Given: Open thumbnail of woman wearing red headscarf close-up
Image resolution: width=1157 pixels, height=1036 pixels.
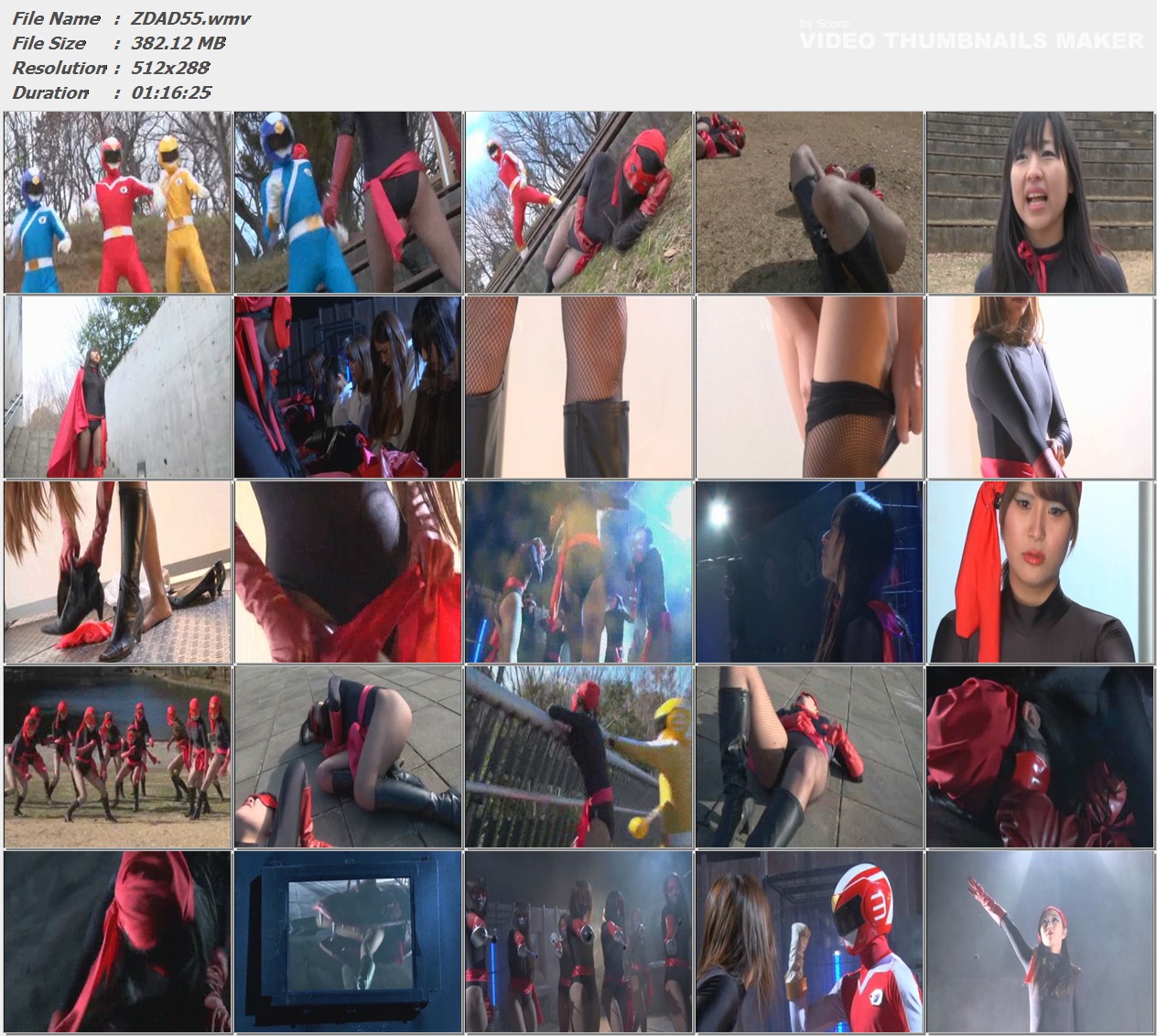Looking at the screenshot, I should click(1040, 572).
